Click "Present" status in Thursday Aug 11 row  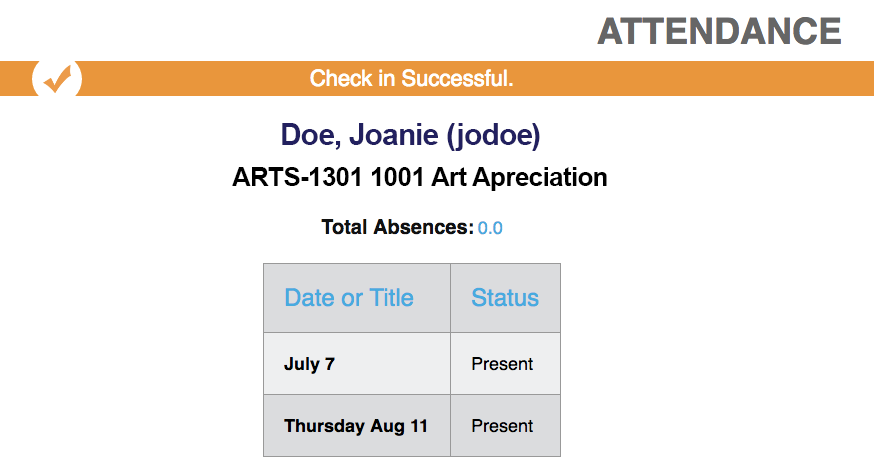[x=502, y=426]
